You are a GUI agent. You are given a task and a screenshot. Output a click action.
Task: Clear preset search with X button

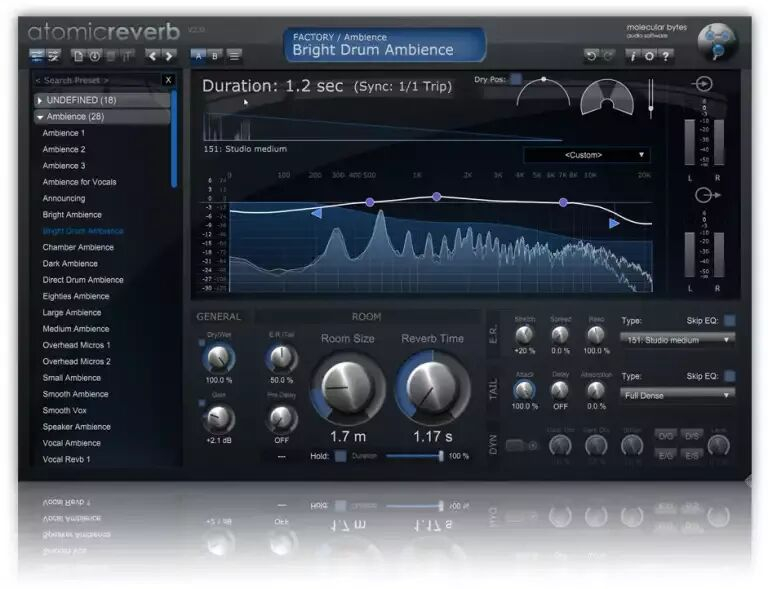(168, 80)
